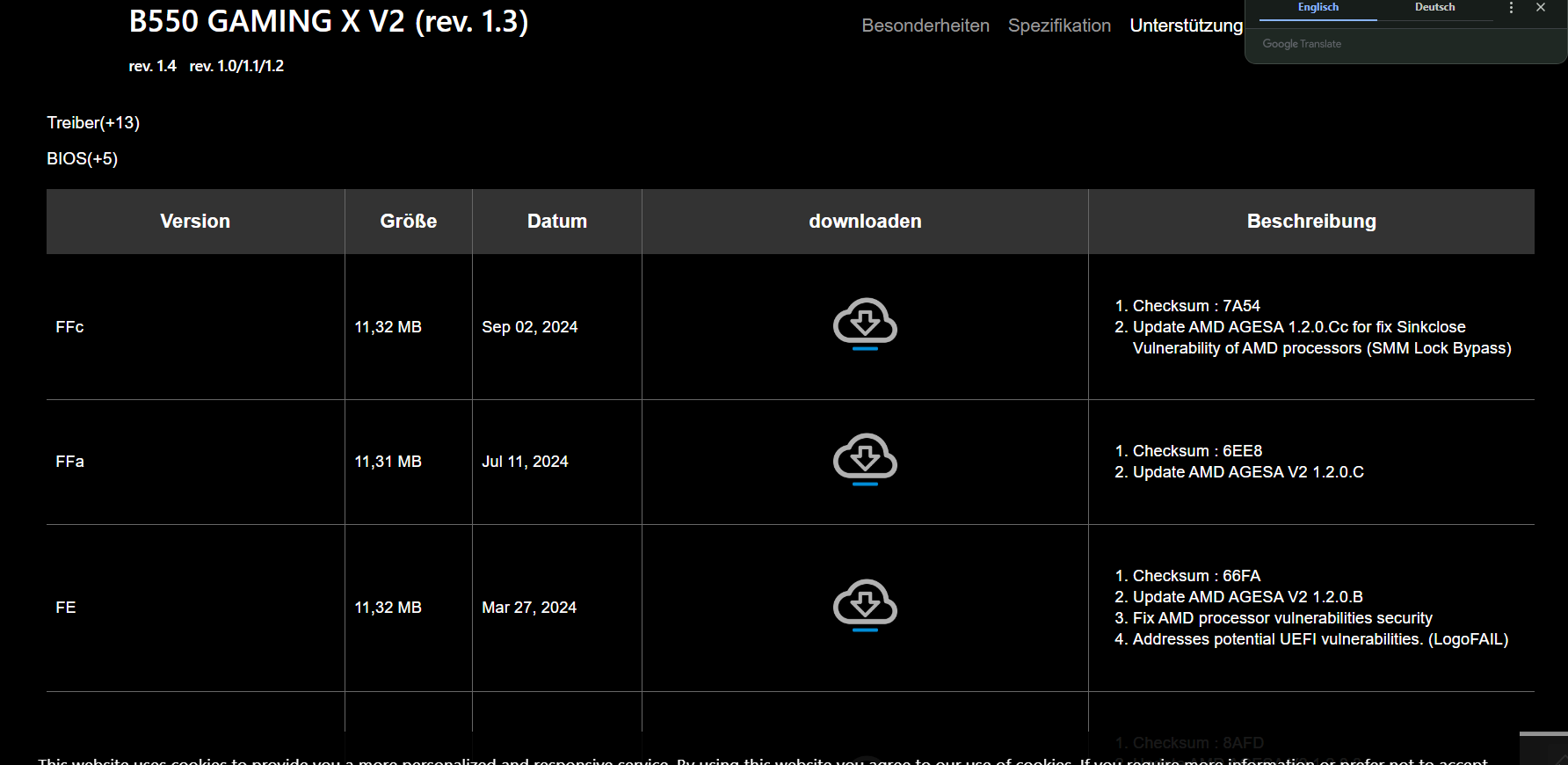Click the Beschreibung column header
This screenshot has height=765, width=1568.
[1311, 222]
